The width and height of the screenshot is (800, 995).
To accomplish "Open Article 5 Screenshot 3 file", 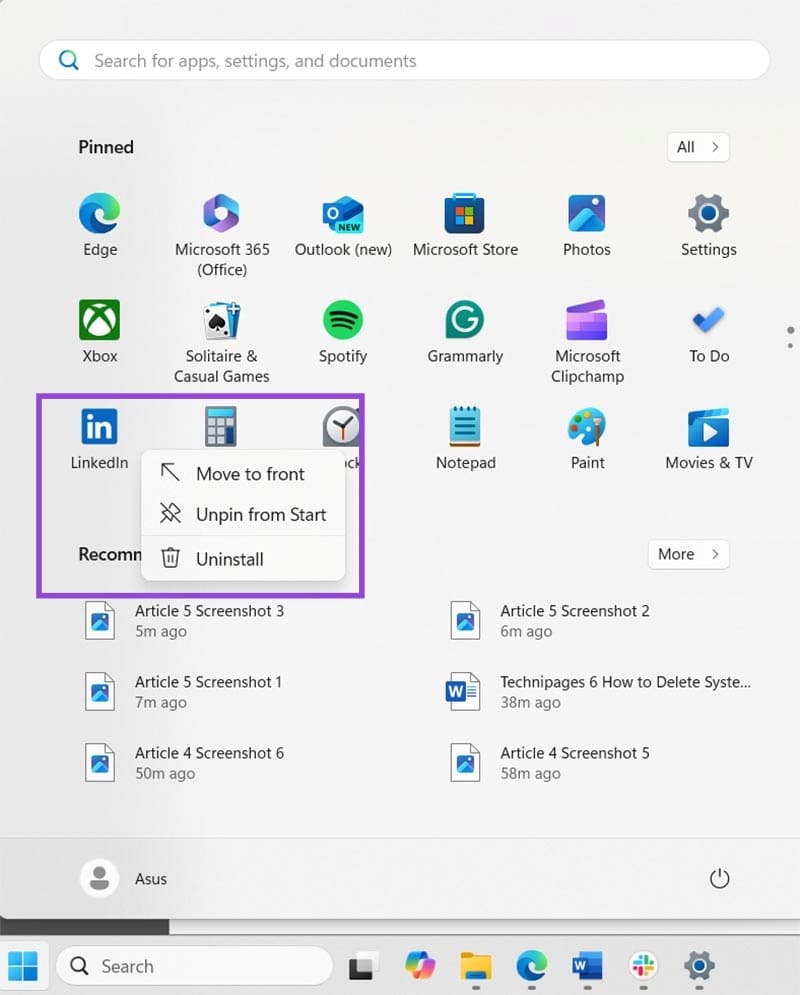I will 184,621.
